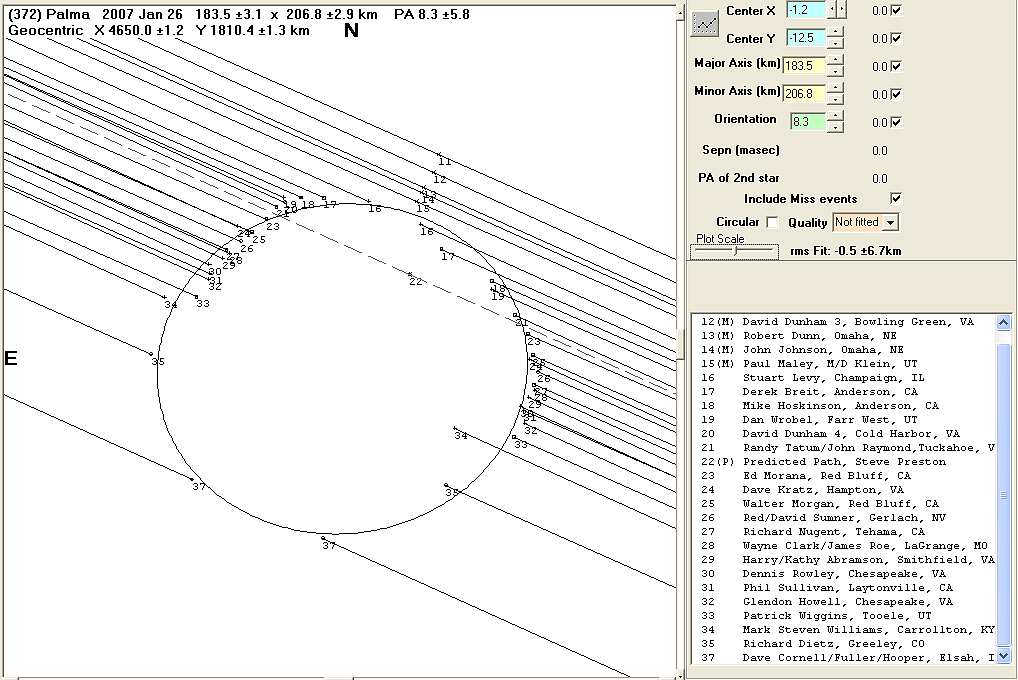This screenshot has height=680, width=1018.
Task: Open the Quality dropdown showing Not fitted
Action: click(865, 222)
